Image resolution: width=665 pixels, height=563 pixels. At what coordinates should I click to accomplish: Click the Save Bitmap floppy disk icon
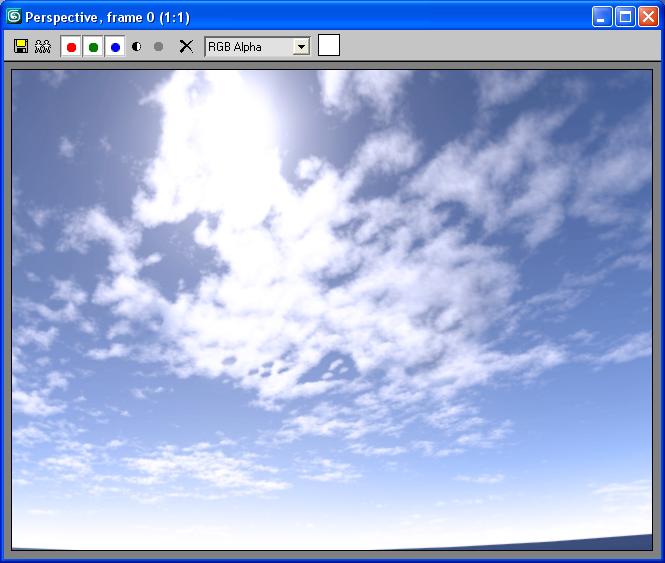[21, 46]
